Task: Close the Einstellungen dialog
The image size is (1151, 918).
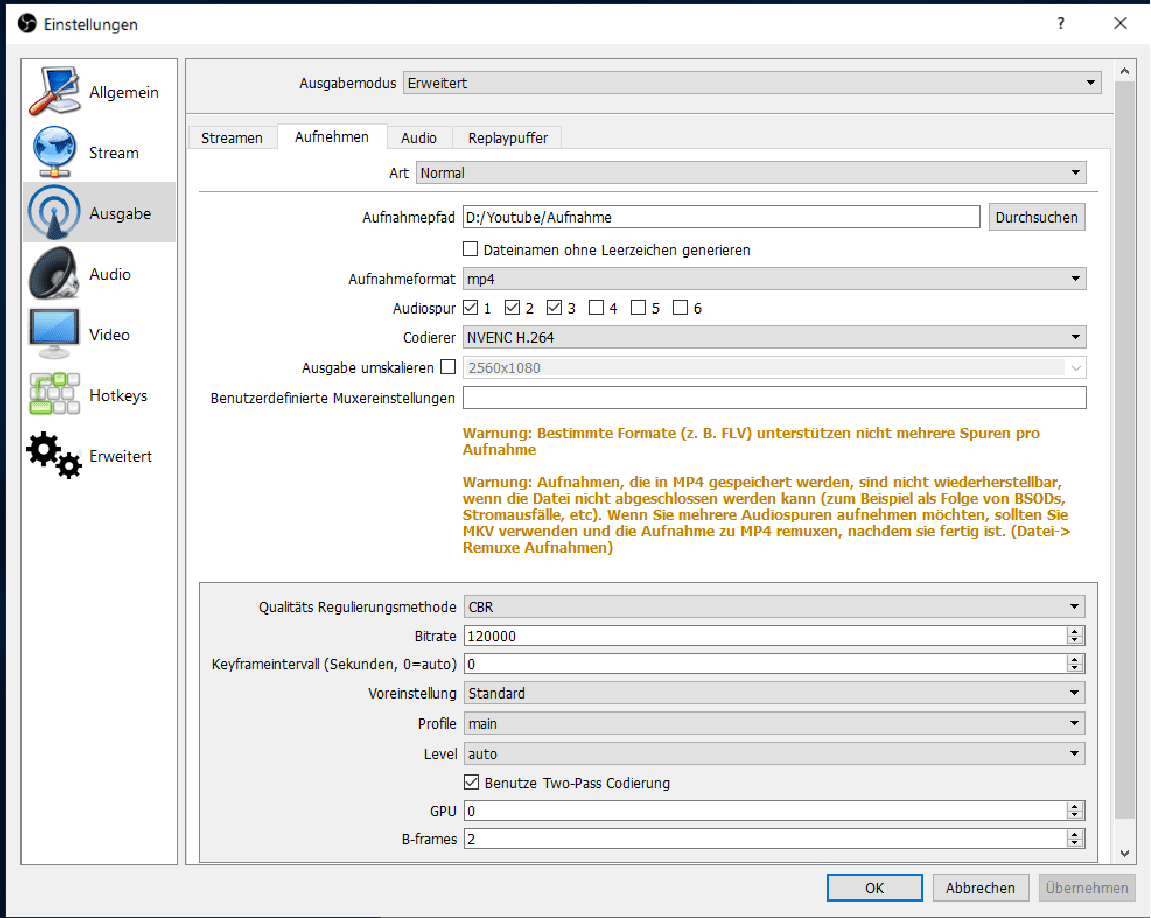Action: coord(1120,23)
